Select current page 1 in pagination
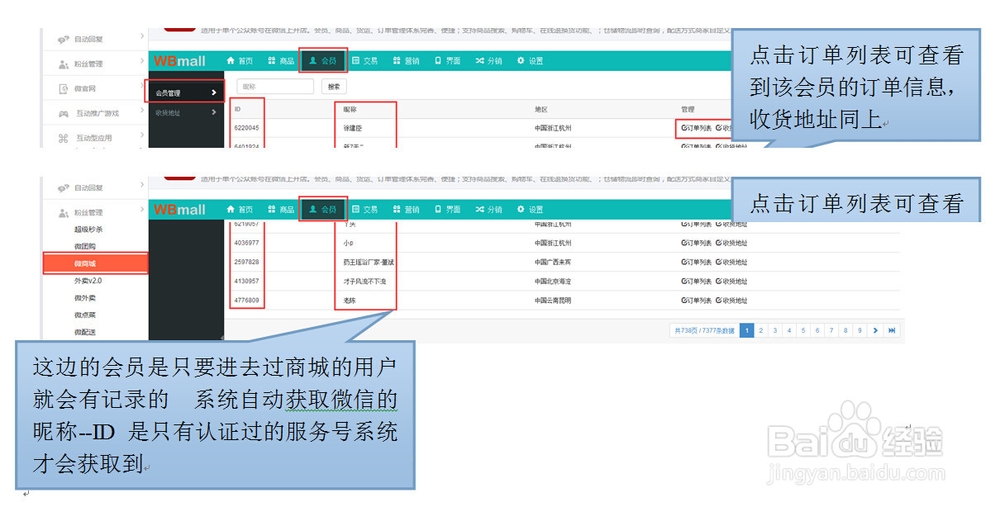Screen dimensions: 1000x507 coord(747,330)
